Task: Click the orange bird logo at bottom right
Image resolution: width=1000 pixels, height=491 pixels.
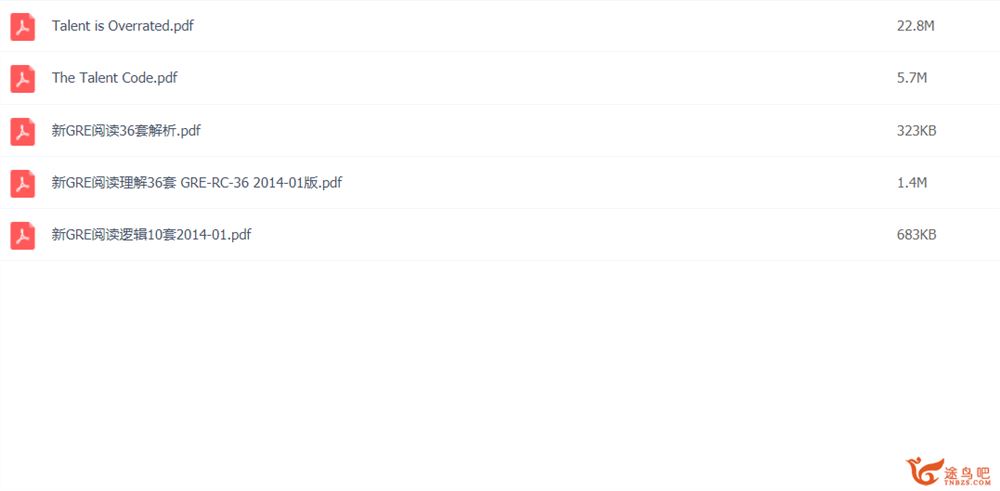Action: coord(924,471)
